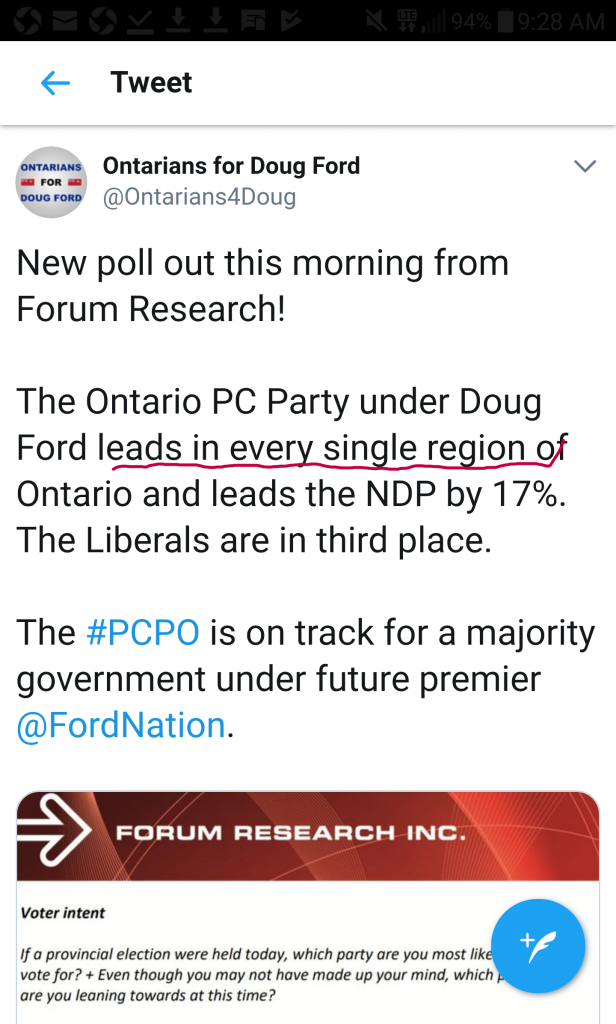The image size is (616, 1024).
Task: Tap the back arrow next to Tweet
Action: 55,83
